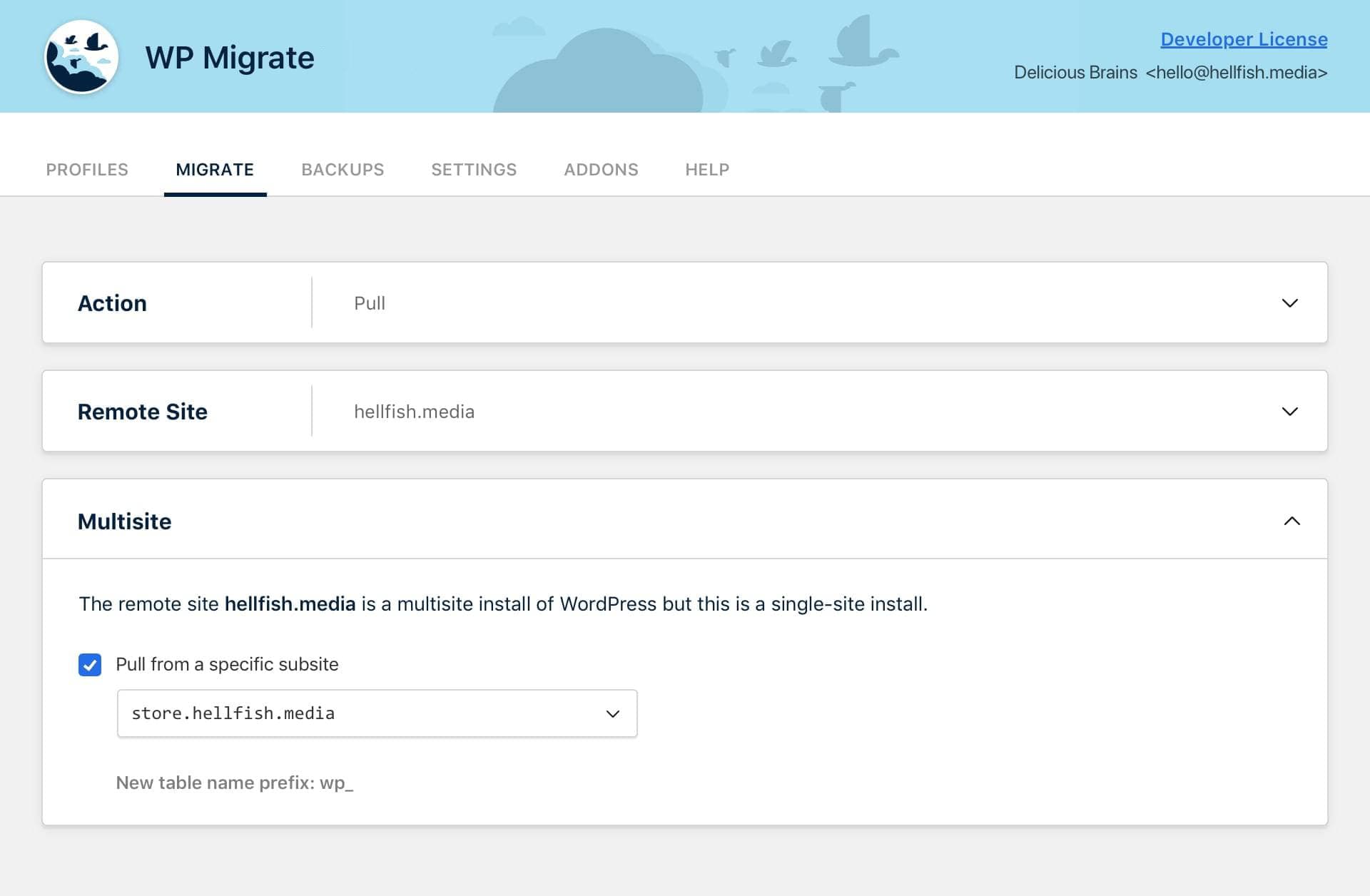Click the 'New table name prefix: wp_' text
This screenshot has height=896, width=1370.
pos(235,783)
